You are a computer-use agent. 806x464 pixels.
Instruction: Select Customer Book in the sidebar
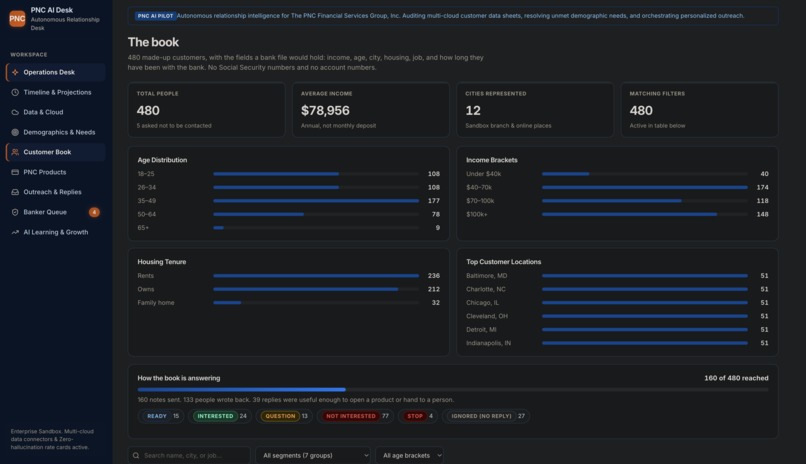56,152
